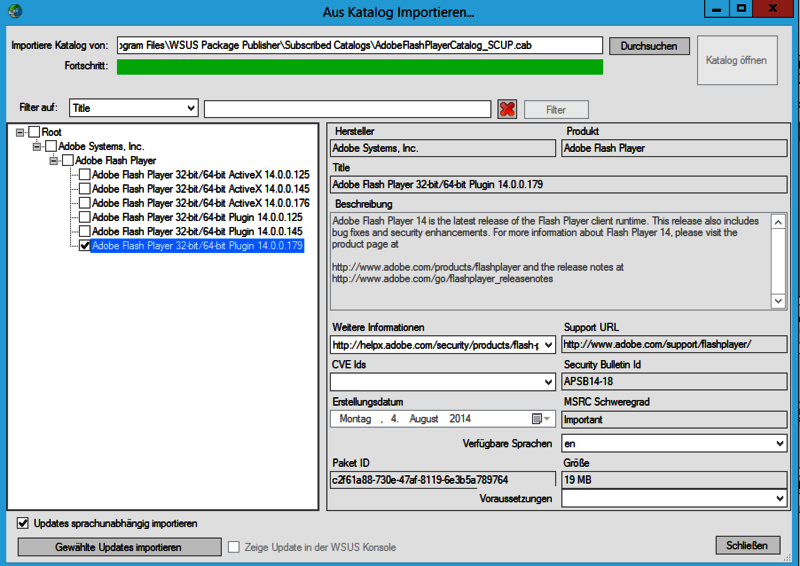Click the Title field text
This screenshot has width=800, height=566.
(559, 185)
